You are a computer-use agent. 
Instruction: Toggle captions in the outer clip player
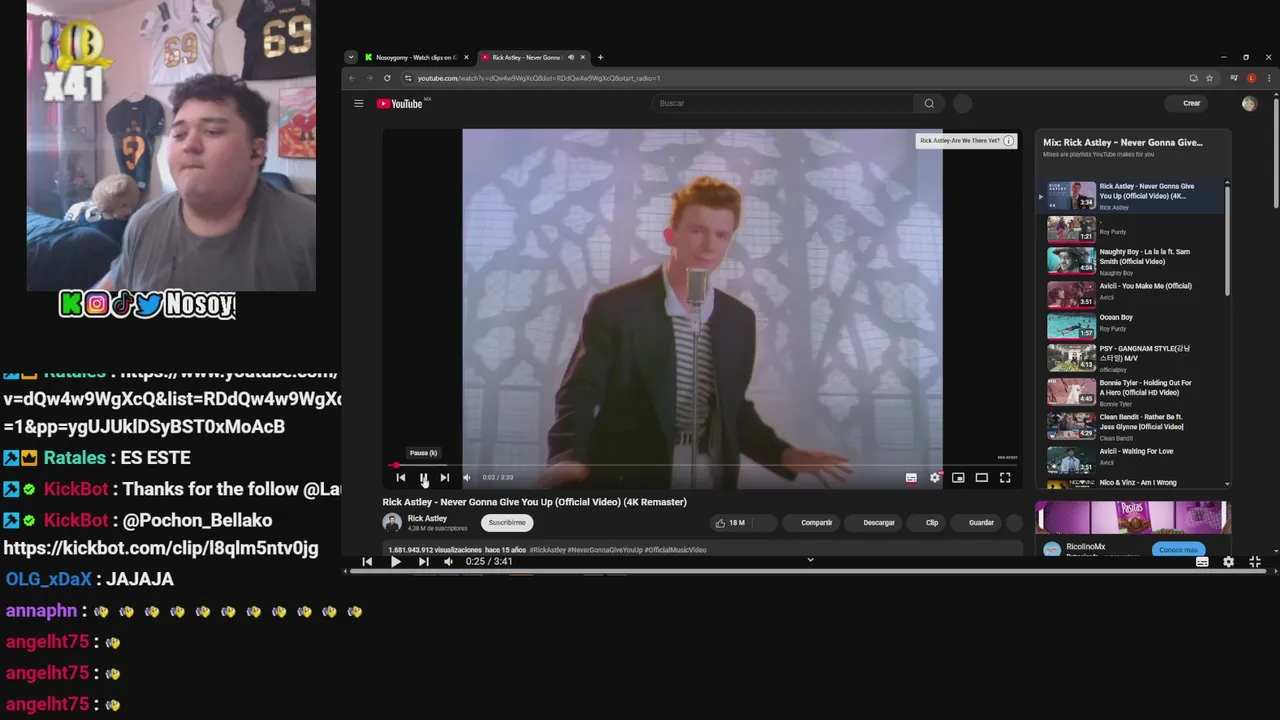pyautogui.click(x=1202, y=562)
